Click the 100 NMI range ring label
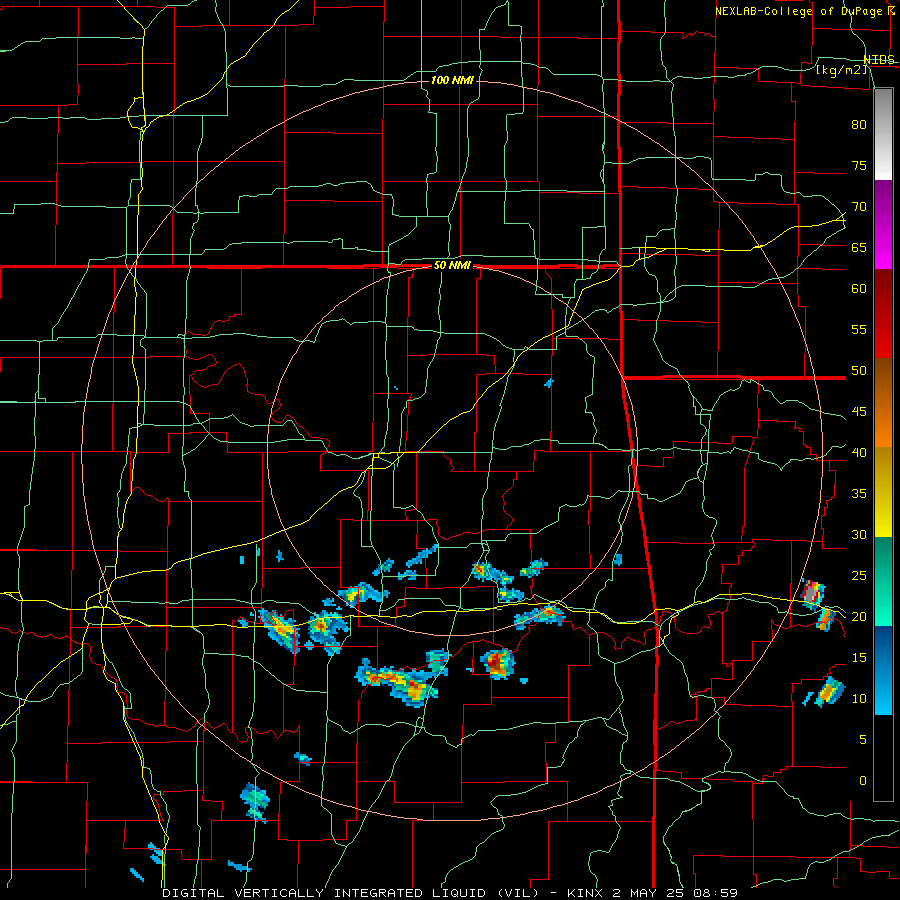Screen dimensions: 900x900 pyautogui.click(x=452, y=80)
